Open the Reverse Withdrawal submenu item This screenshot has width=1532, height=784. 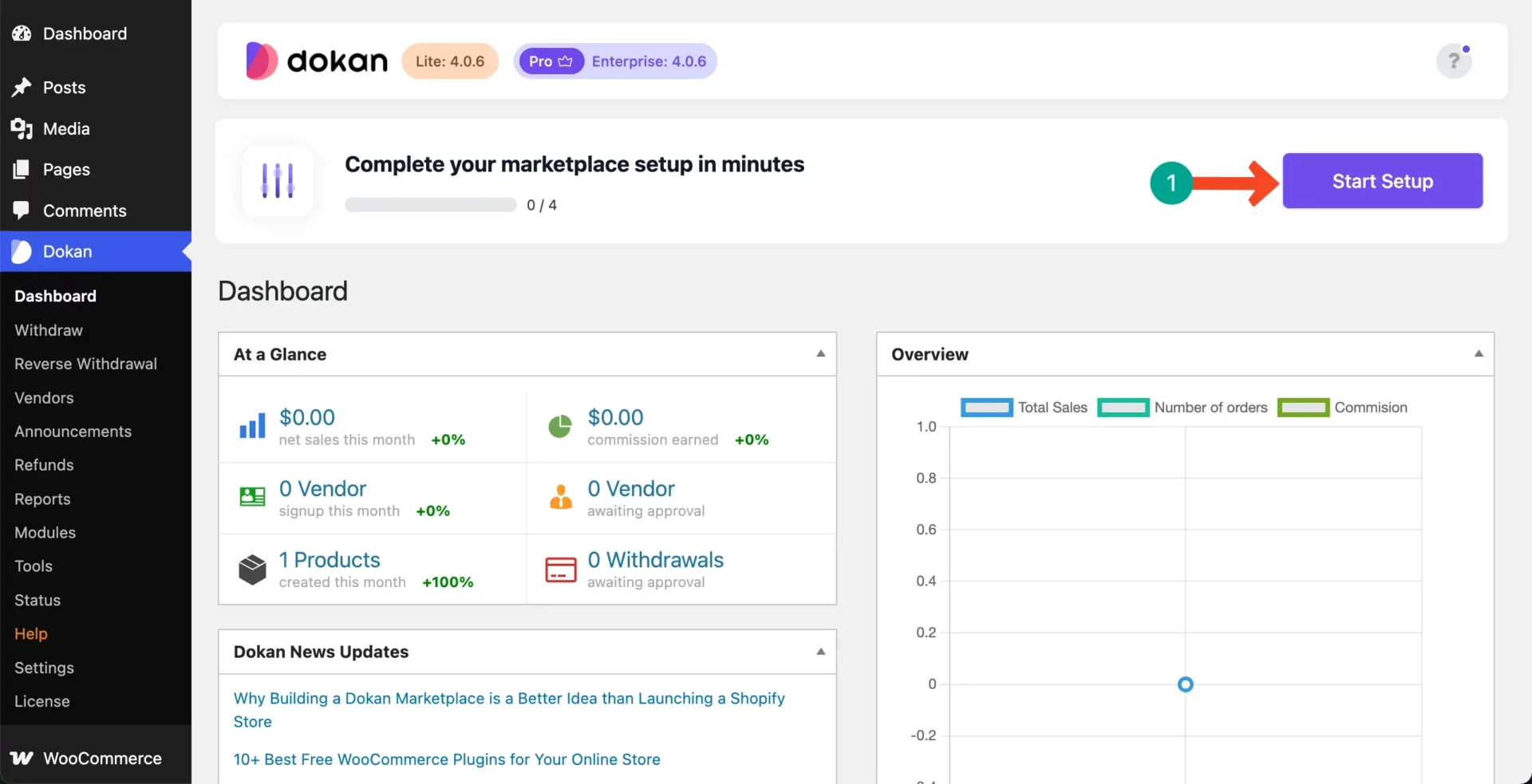(x=85, y=364)
